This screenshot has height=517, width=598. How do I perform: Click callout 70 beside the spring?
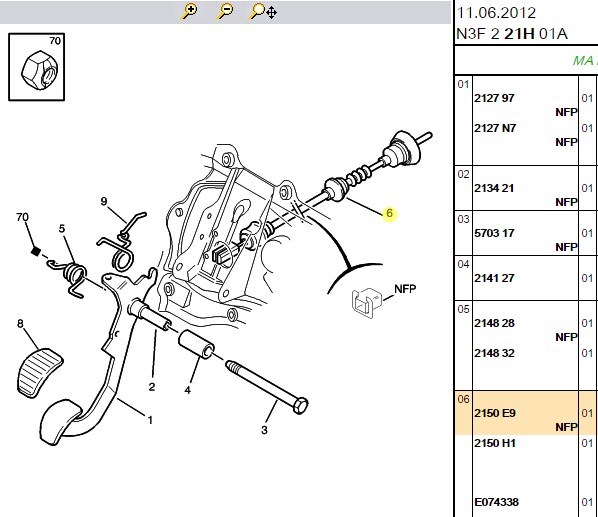23,217
